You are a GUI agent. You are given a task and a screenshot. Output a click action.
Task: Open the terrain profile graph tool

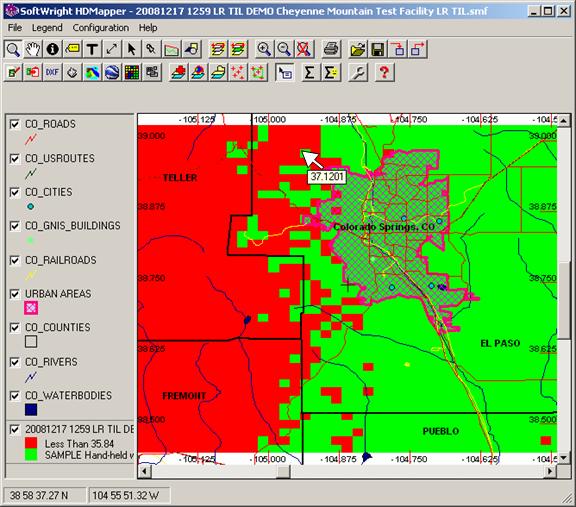click(171, 49)
